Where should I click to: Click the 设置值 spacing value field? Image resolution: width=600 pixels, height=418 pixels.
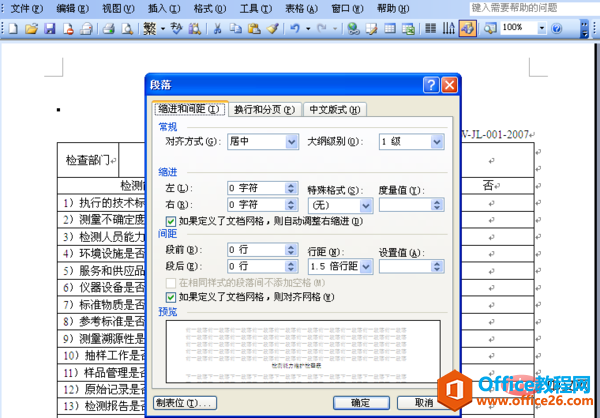point(405,266)
